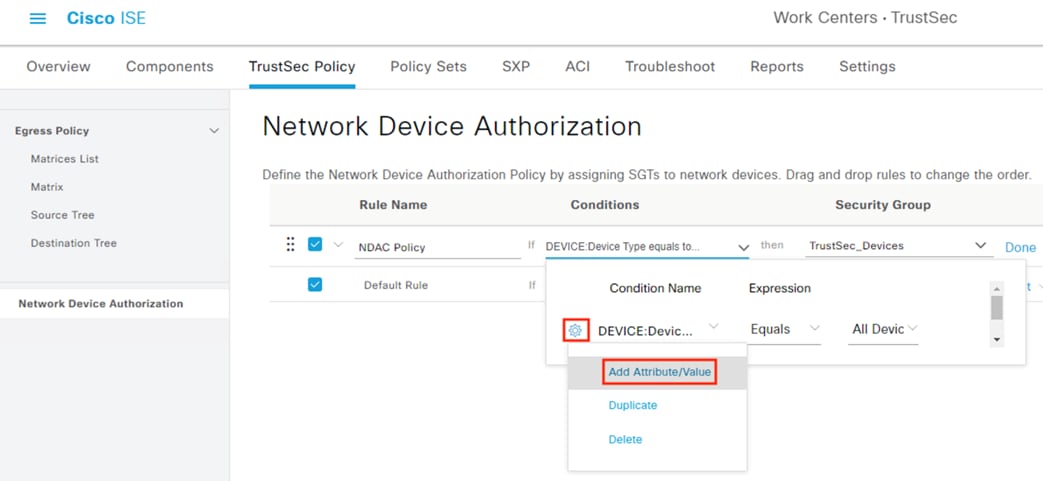
Task: Click the NDAC Policy rule name field
Action: (x=438, y=247)
